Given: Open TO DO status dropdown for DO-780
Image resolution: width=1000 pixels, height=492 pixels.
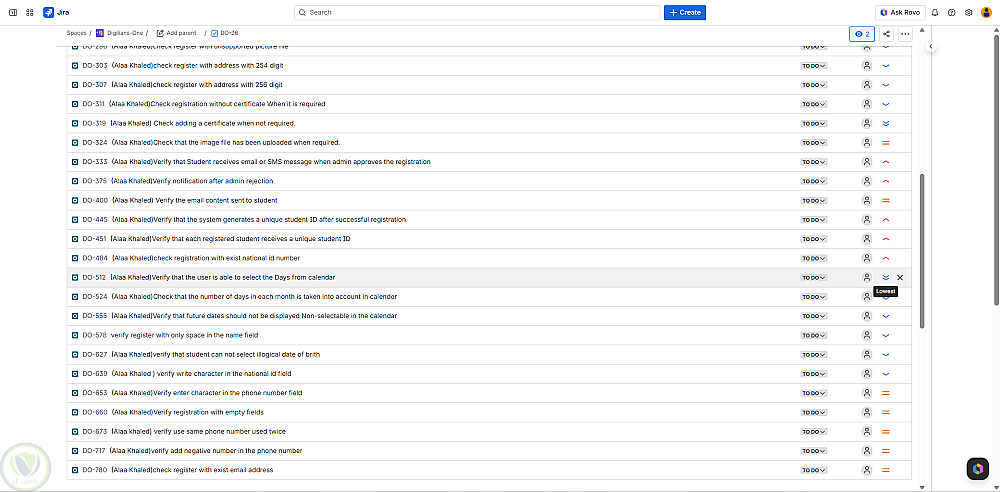Looking at the screenshot, I should [814, 470].
